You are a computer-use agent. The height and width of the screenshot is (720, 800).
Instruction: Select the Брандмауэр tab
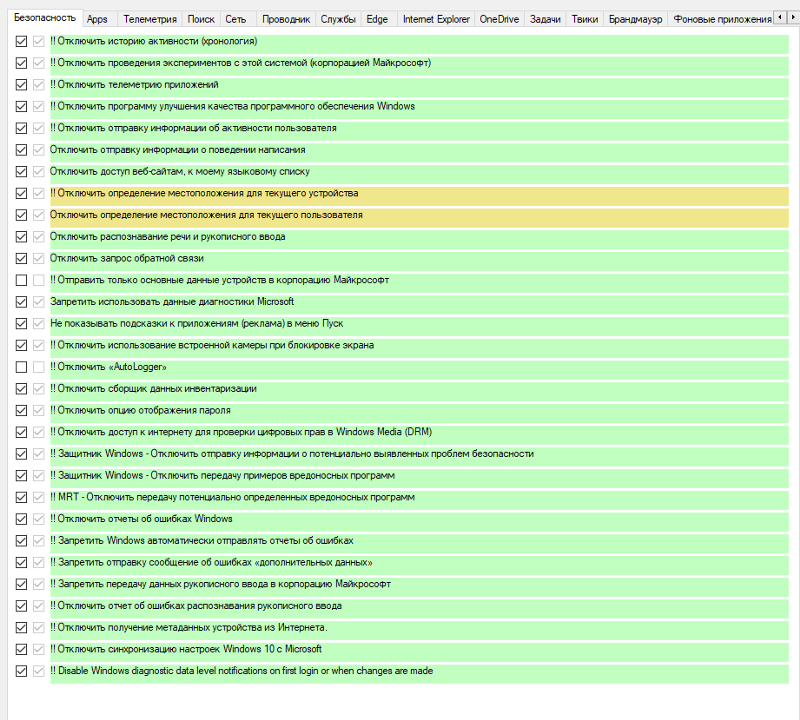pyautogui.click(x=636, y=19)
